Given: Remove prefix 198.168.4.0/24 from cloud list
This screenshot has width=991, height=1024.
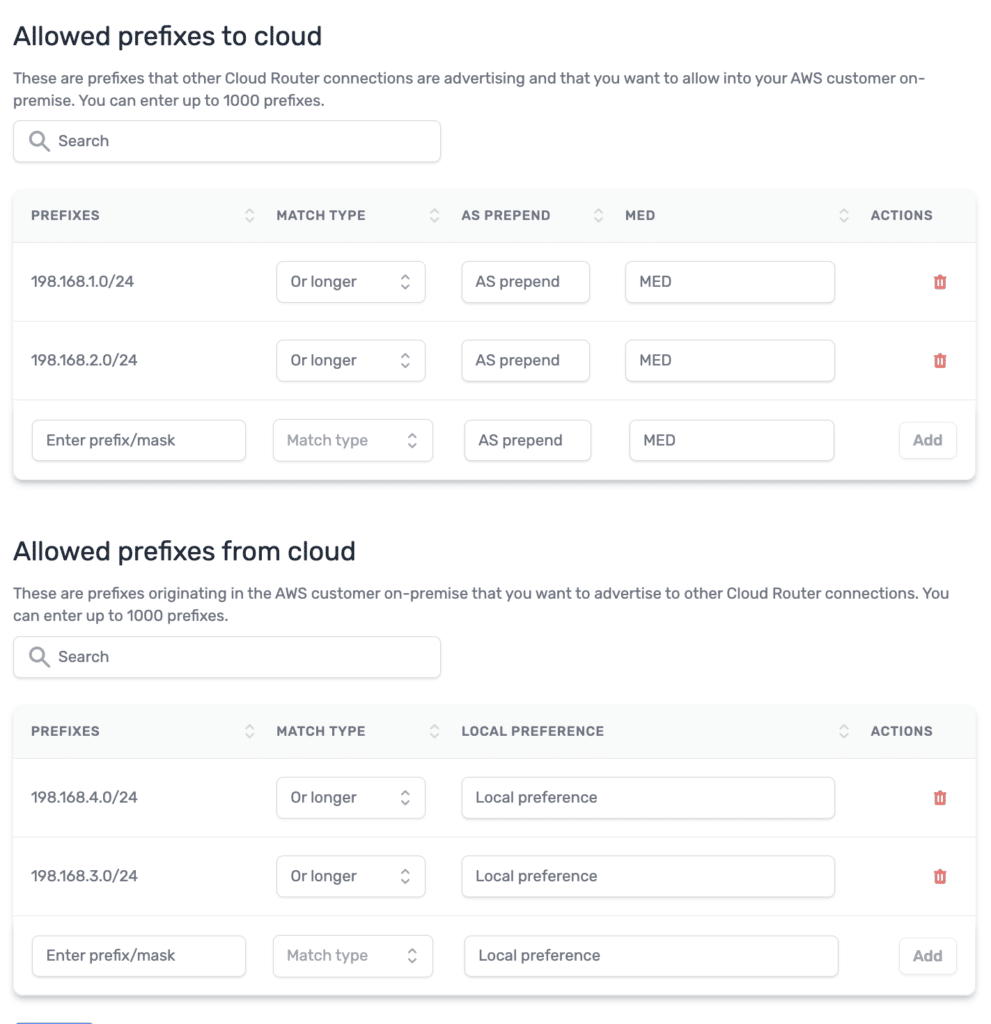Looking at the screenshot, I should pyautogui.click(x=940, y=797).
